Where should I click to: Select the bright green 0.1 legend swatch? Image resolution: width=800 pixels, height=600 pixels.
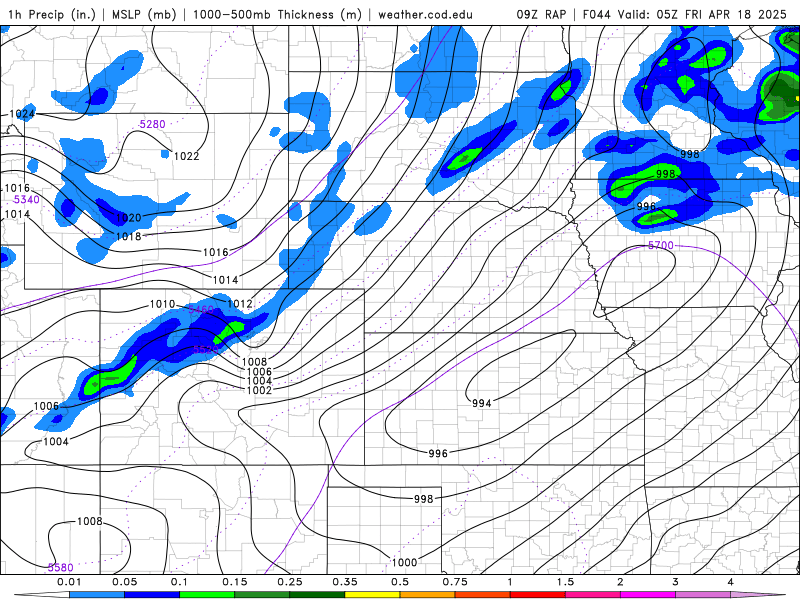tap(207, 595)
